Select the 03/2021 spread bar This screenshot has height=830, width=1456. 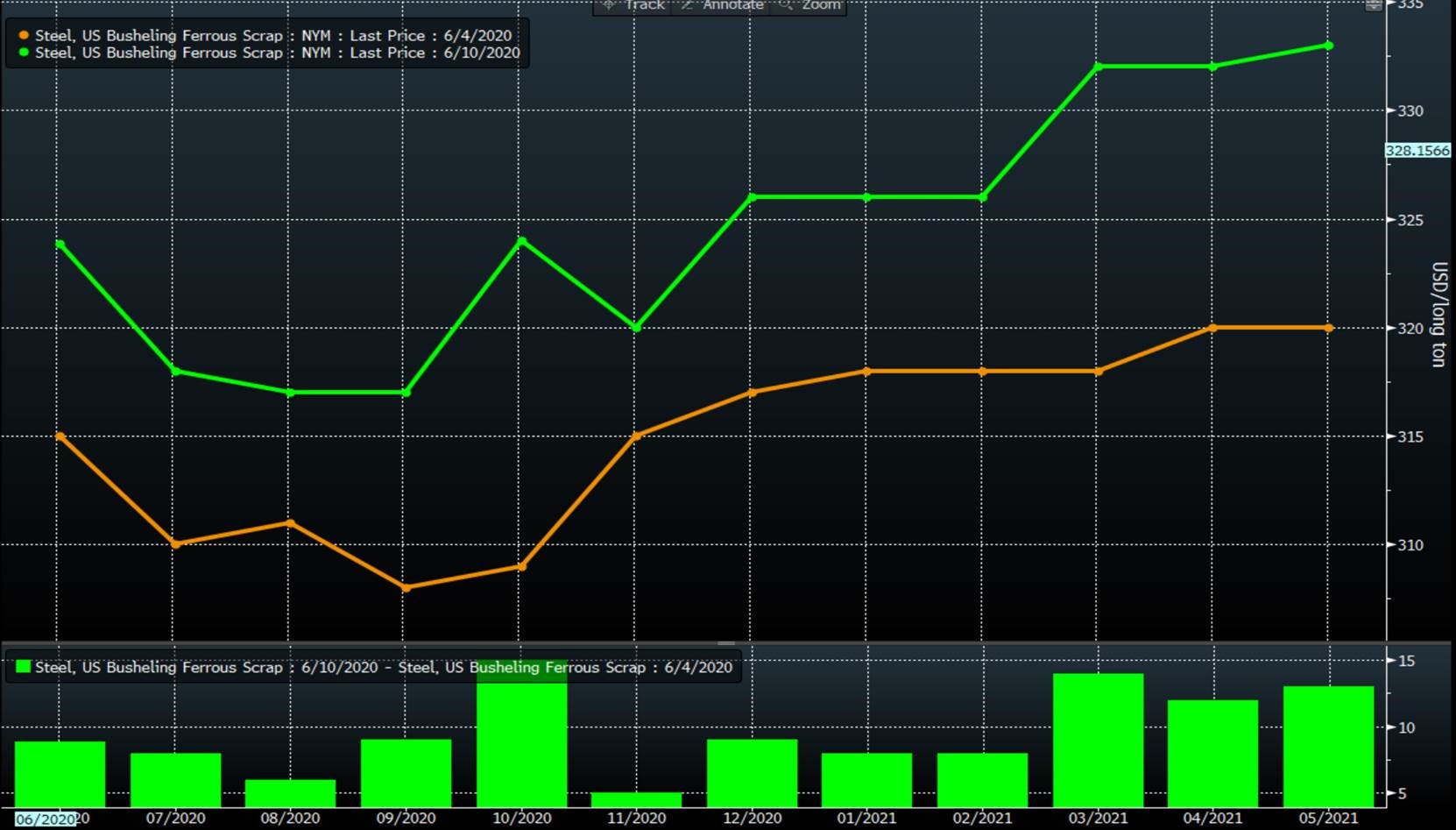click(x=1098, y=740)
